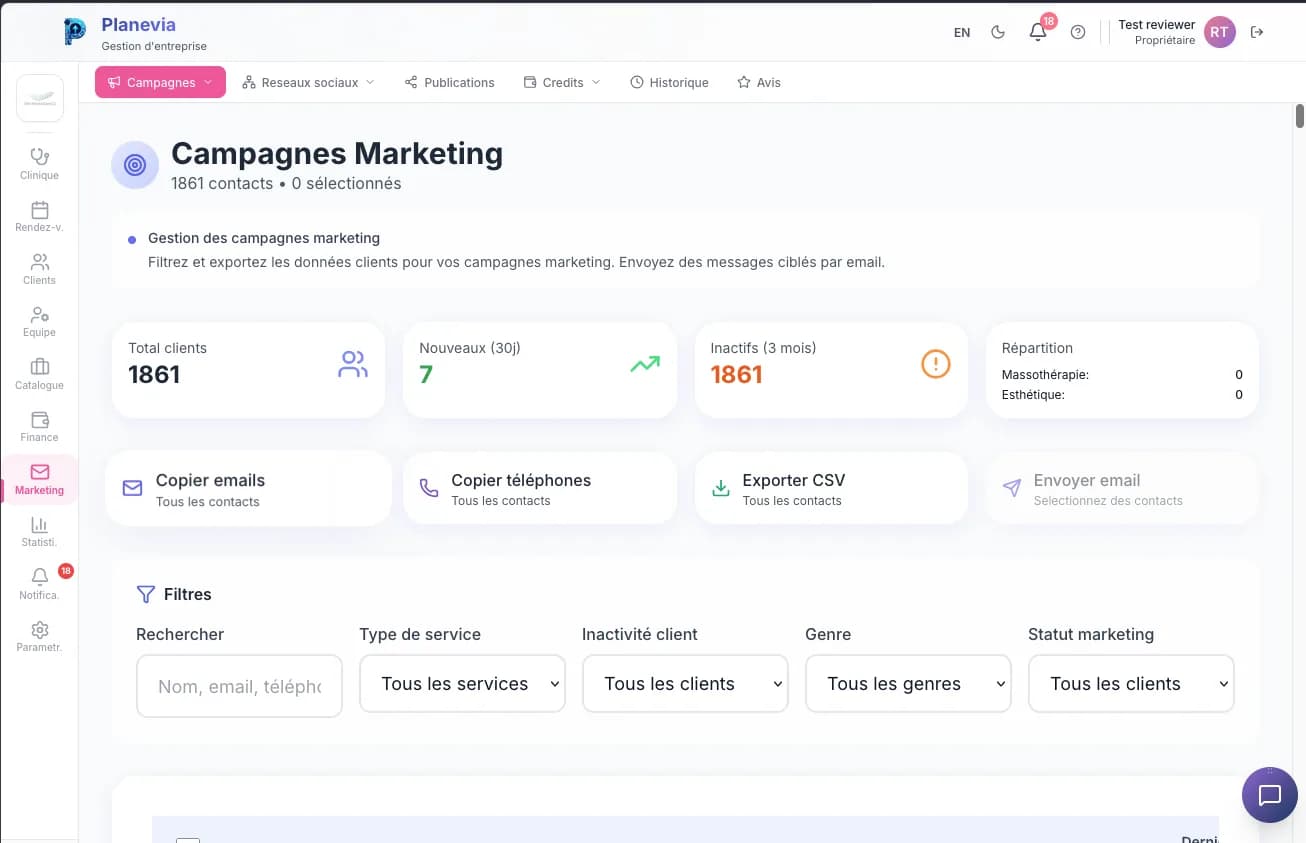Open the Historique tab

pos(669,82)
